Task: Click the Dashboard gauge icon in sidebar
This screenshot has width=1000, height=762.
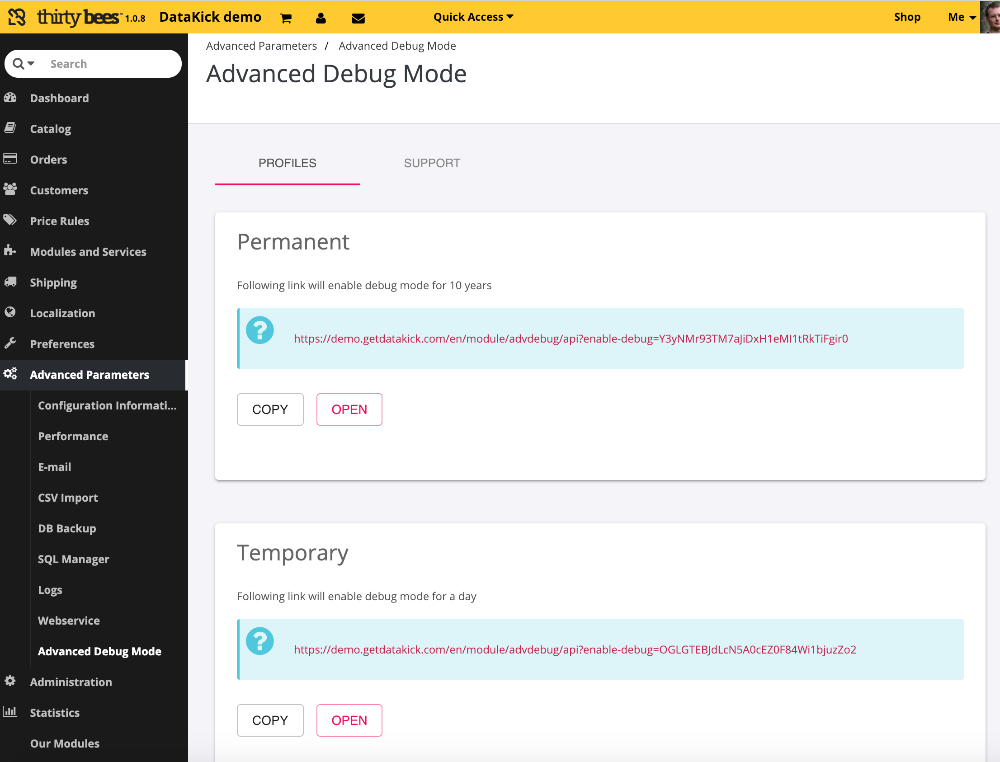Action: coord(11,98)
